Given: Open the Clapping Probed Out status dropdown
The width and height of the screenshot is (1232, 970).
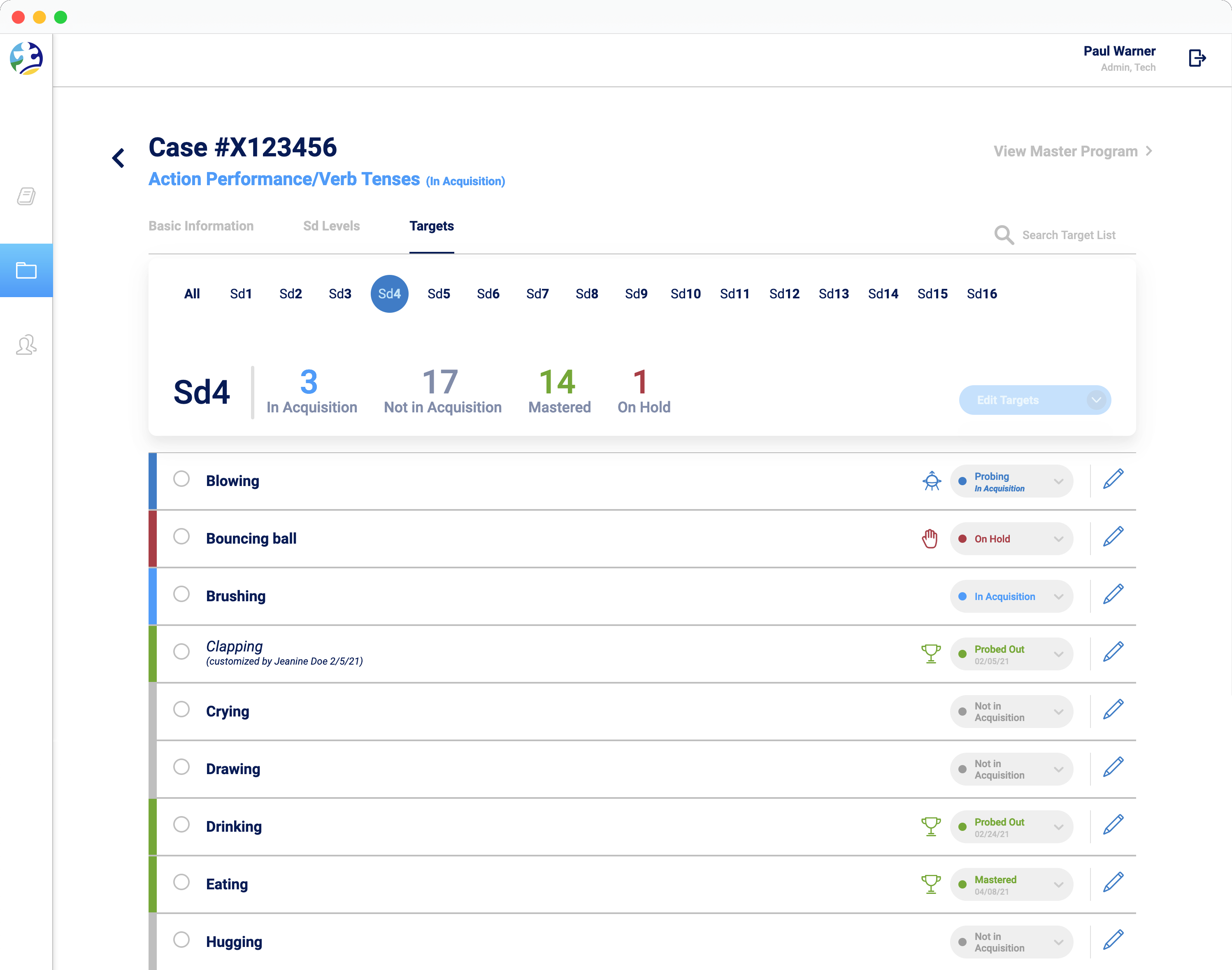Looking at the screenshot, I should (x=1011, y=654).
